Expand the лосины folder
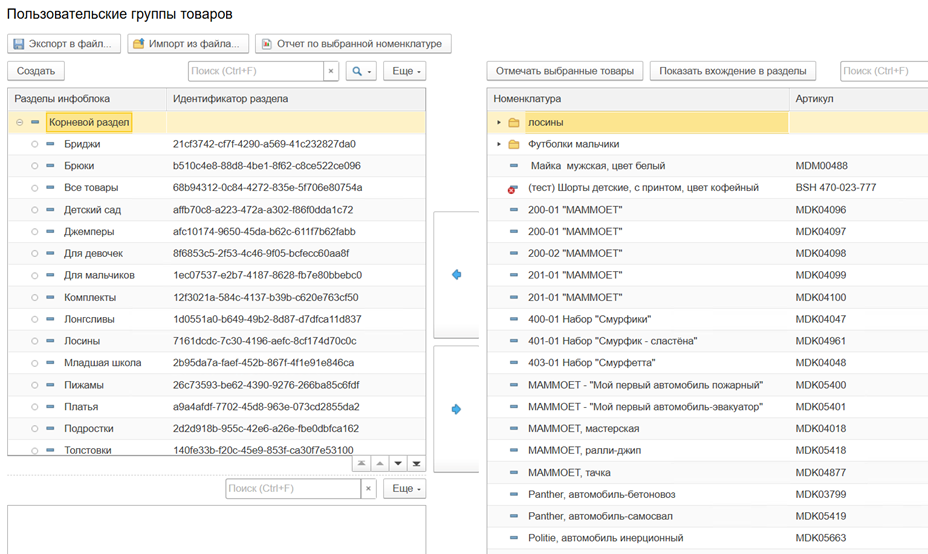Image resolution: width=928 pixels, height=554 pixels. 499,123
